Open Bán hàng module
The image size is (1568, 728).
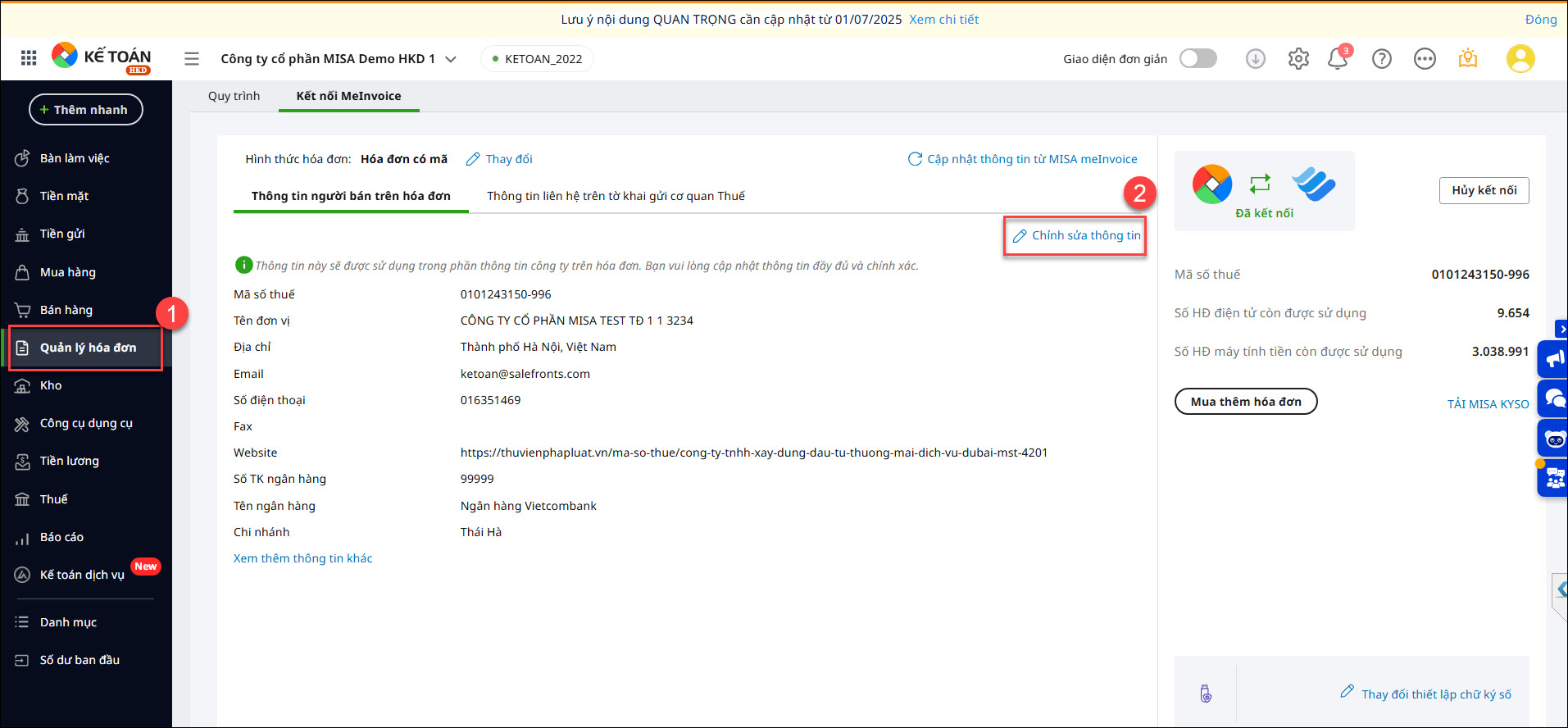coord(86,310)
